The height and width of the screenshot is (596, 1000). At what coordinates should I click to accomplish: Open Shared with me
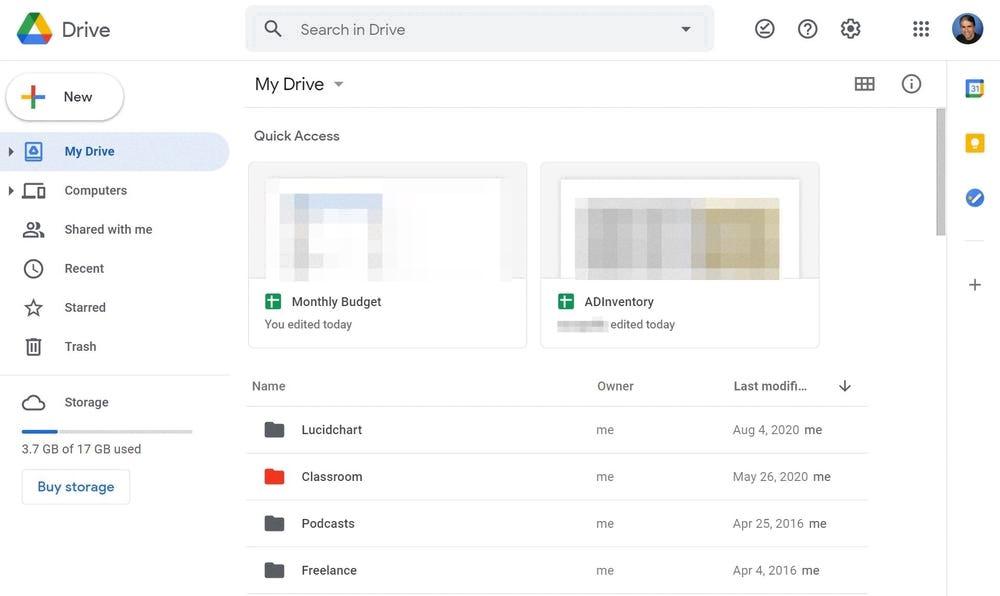click(108, 229)
